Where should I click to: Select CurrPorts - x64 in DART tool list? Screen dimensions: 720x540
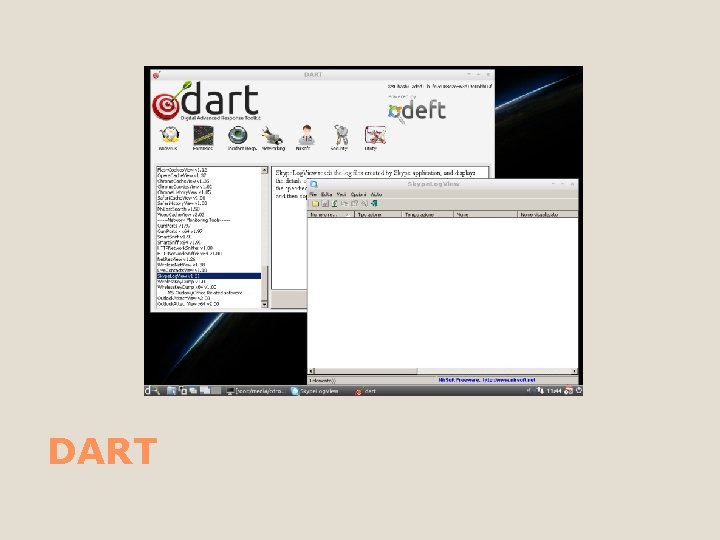pos(180,231)
